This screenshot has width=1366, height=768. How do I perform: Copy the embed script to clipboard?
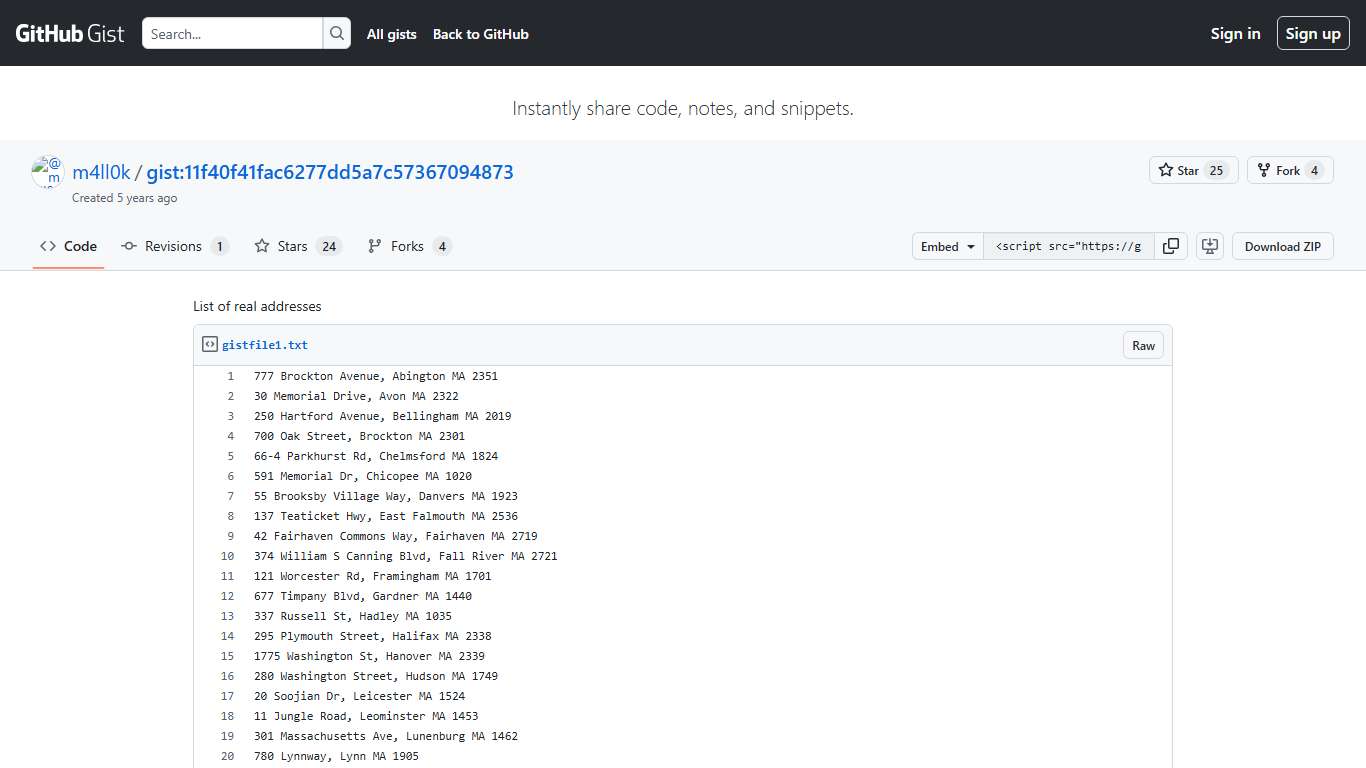point(1171,246)
